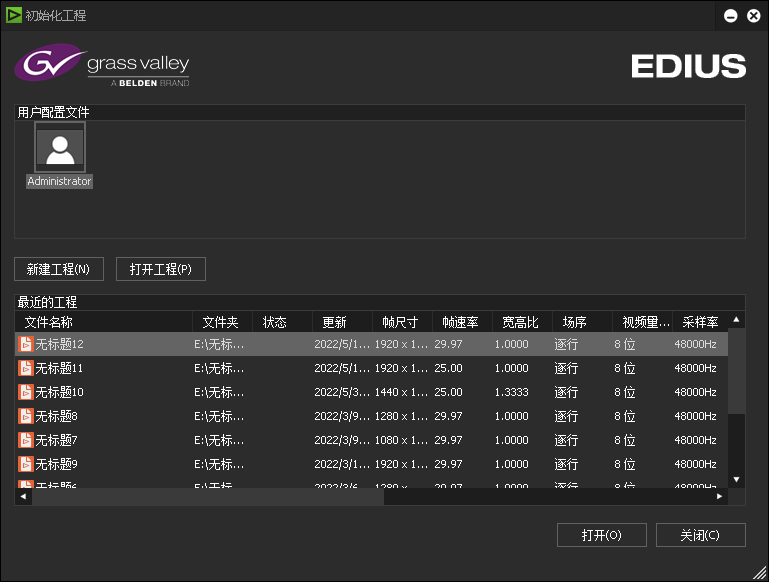This screenshot has width=769, height=582.
Task: Sort by the 宽高比 column header
Action: tap(522, 322)
